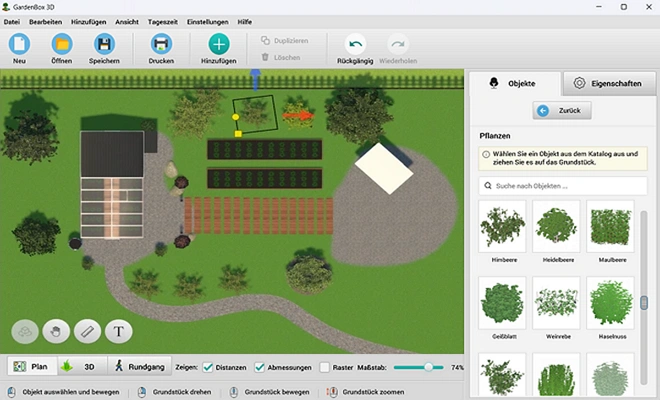
Task: Disable the Abmessungen checkbox
Action: [x=260, y=367]
